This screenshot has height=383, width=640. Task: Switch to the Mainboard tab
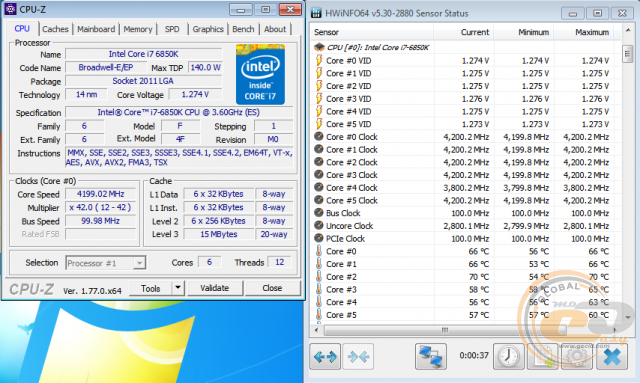coord(96,29)
